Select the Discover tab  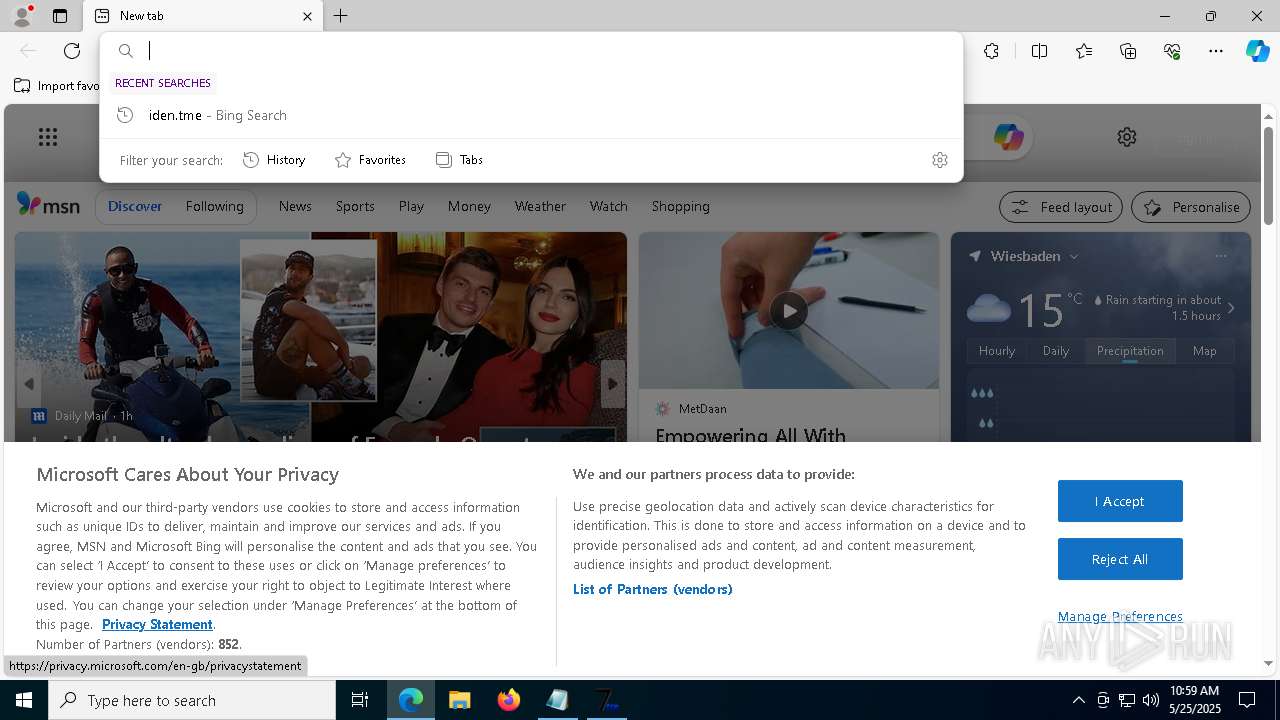[x=135, y=206]
